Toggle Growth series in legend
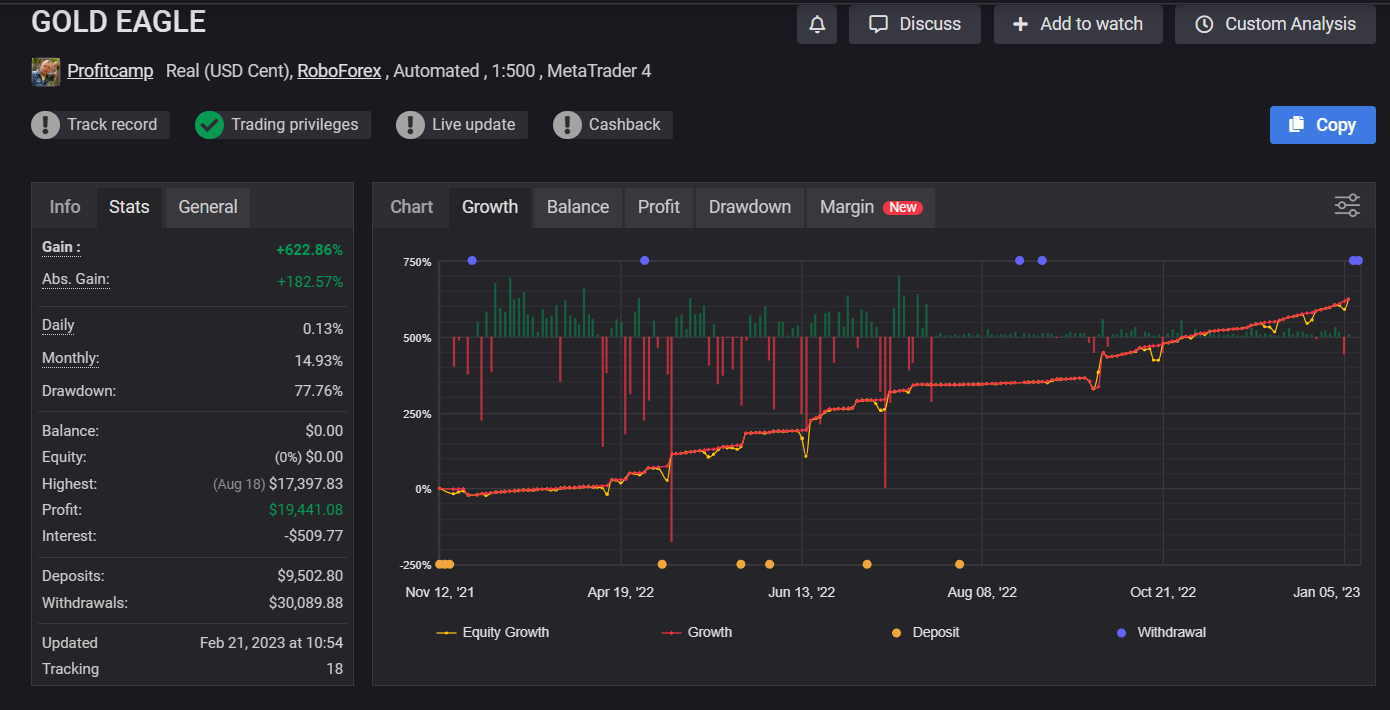The height and width of the screenshot is (710, 1390). 697,632
